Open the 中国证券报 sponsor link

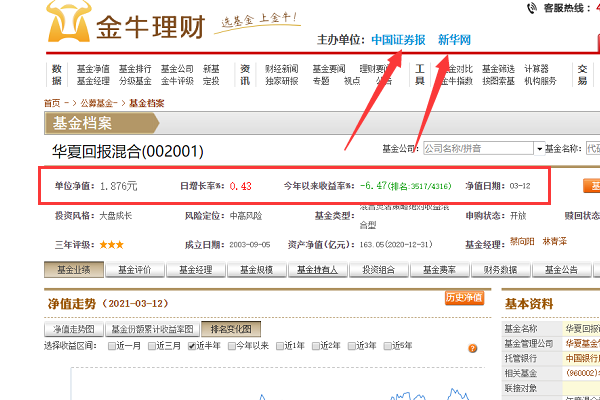click(398, 39)
